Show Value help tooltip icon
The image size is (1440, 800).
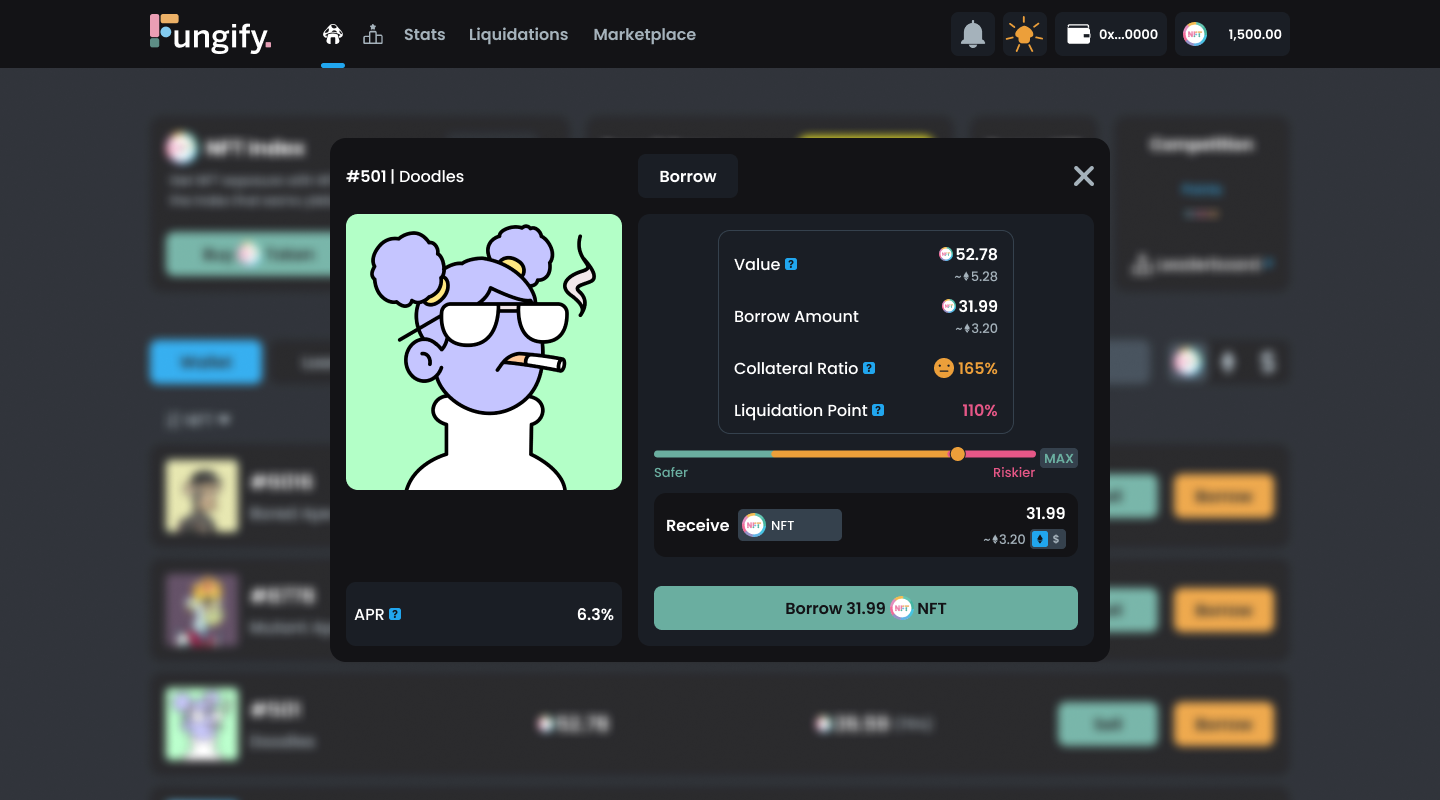click(x=791, y=264)
